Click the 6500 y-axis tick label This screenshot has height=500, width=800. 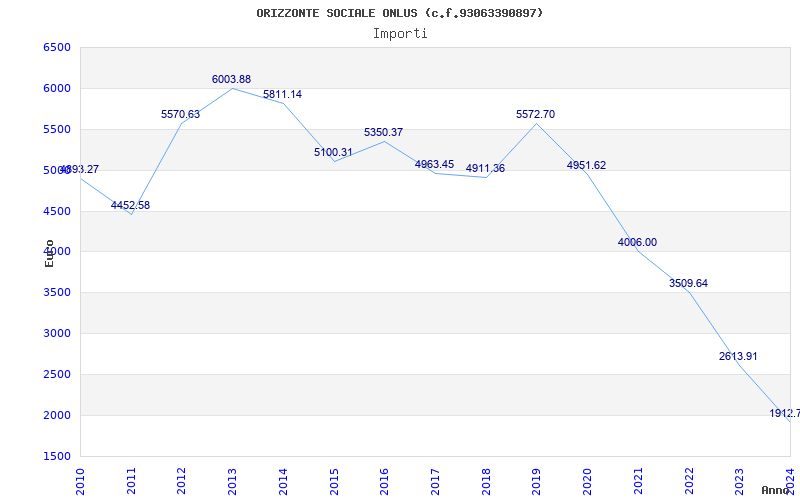click(57, 48)
